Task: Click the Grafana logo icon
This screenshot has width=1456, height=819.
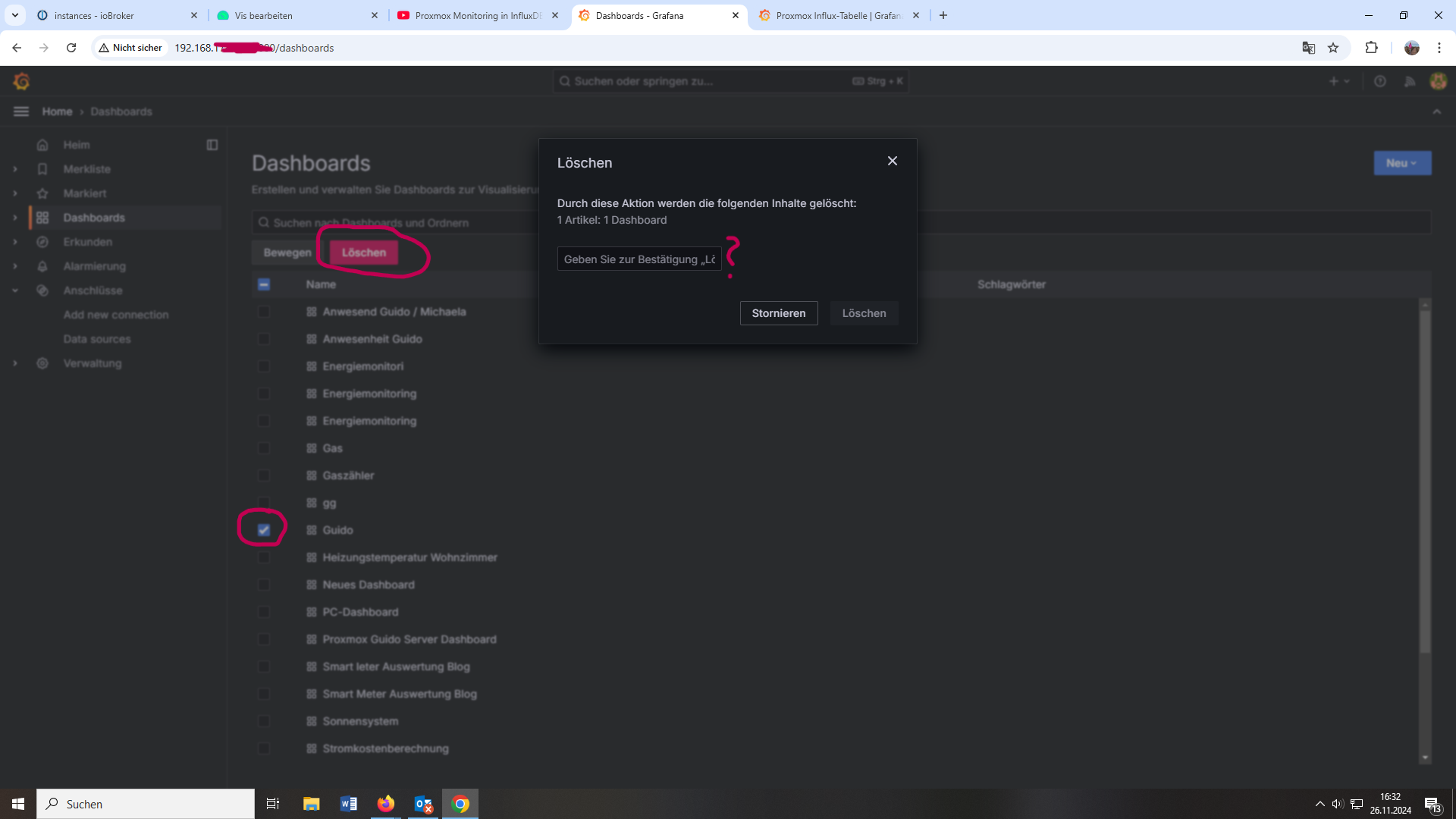Action: click(x=21, y=81)
